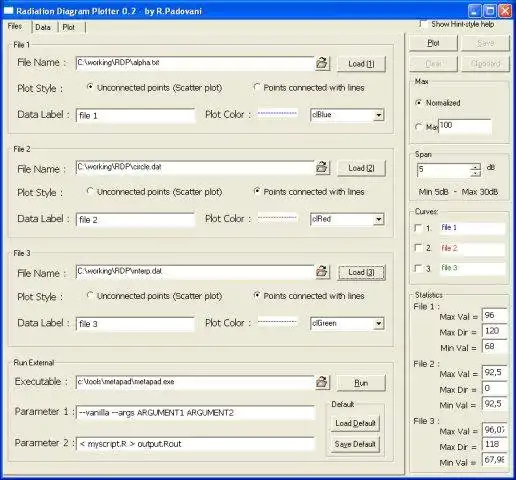Image resolution: width=516 pixels, height=480 pixels.
Task: Click Span value field showing 5
Action: coord(443,170)
